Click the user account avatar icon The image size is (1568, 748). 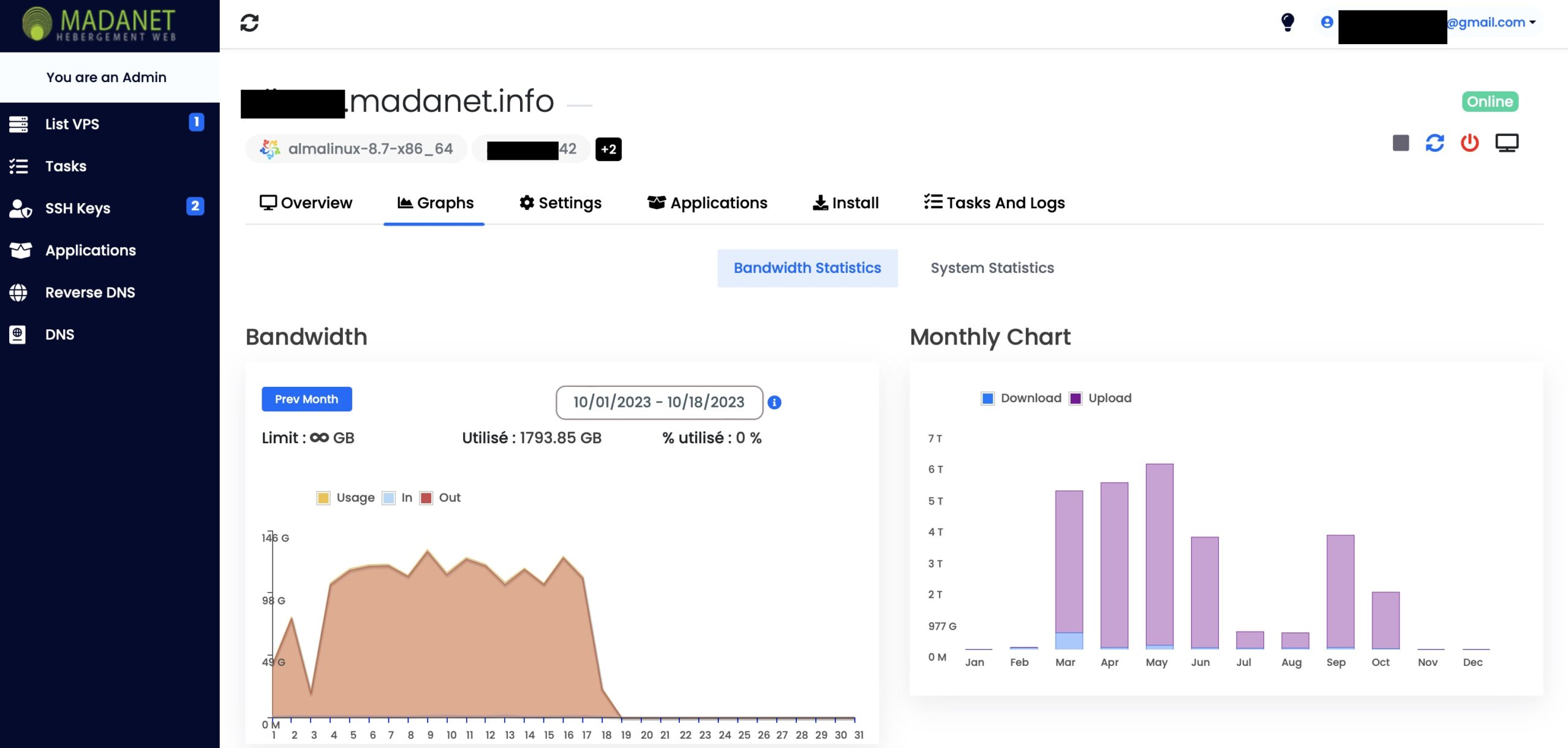tap(1327, 22)
